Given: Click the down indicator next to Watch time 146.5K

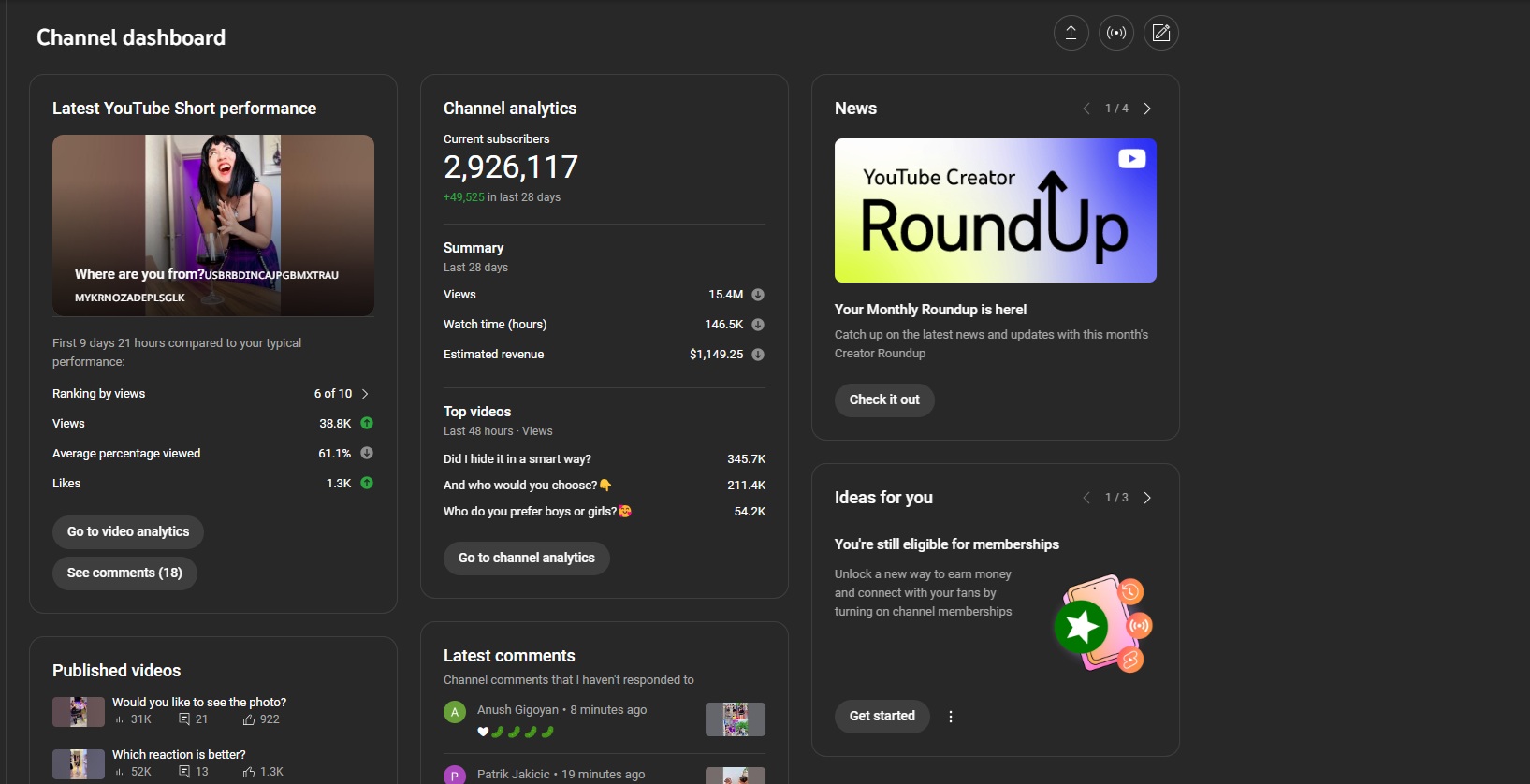Looking at the screenshot, I should [x=758, y=325].
